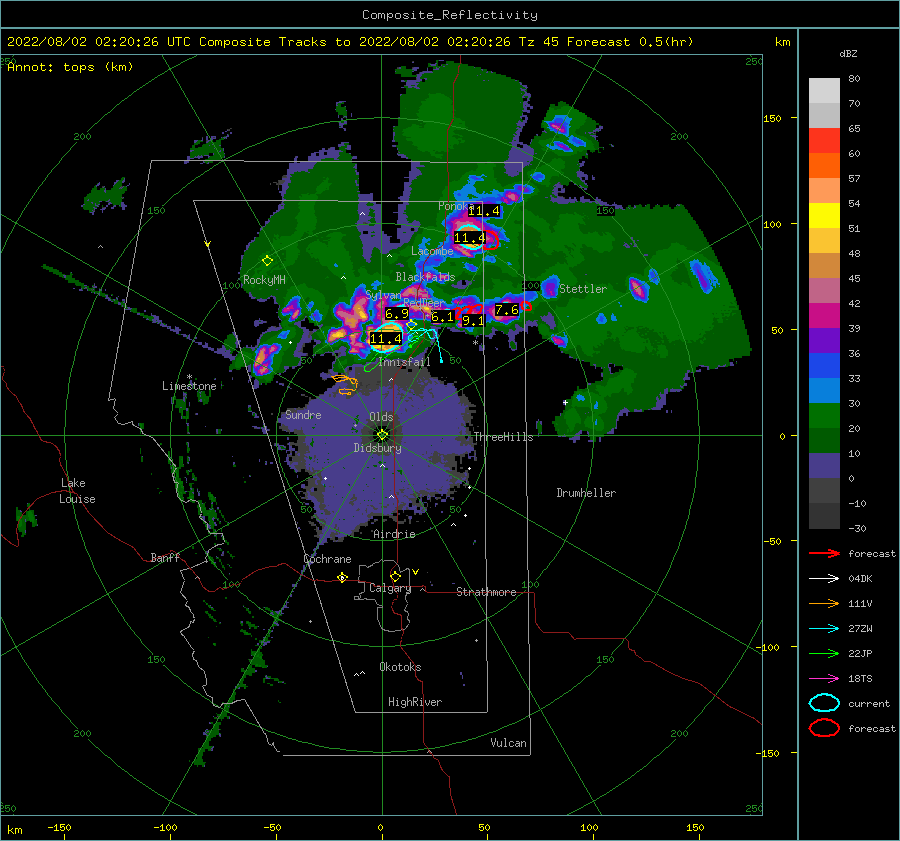The height and width of the screenshot is (841, 900).
Task: Click the yellow diamond marker beside the 6.9 label
Action: tap(412, 325)
